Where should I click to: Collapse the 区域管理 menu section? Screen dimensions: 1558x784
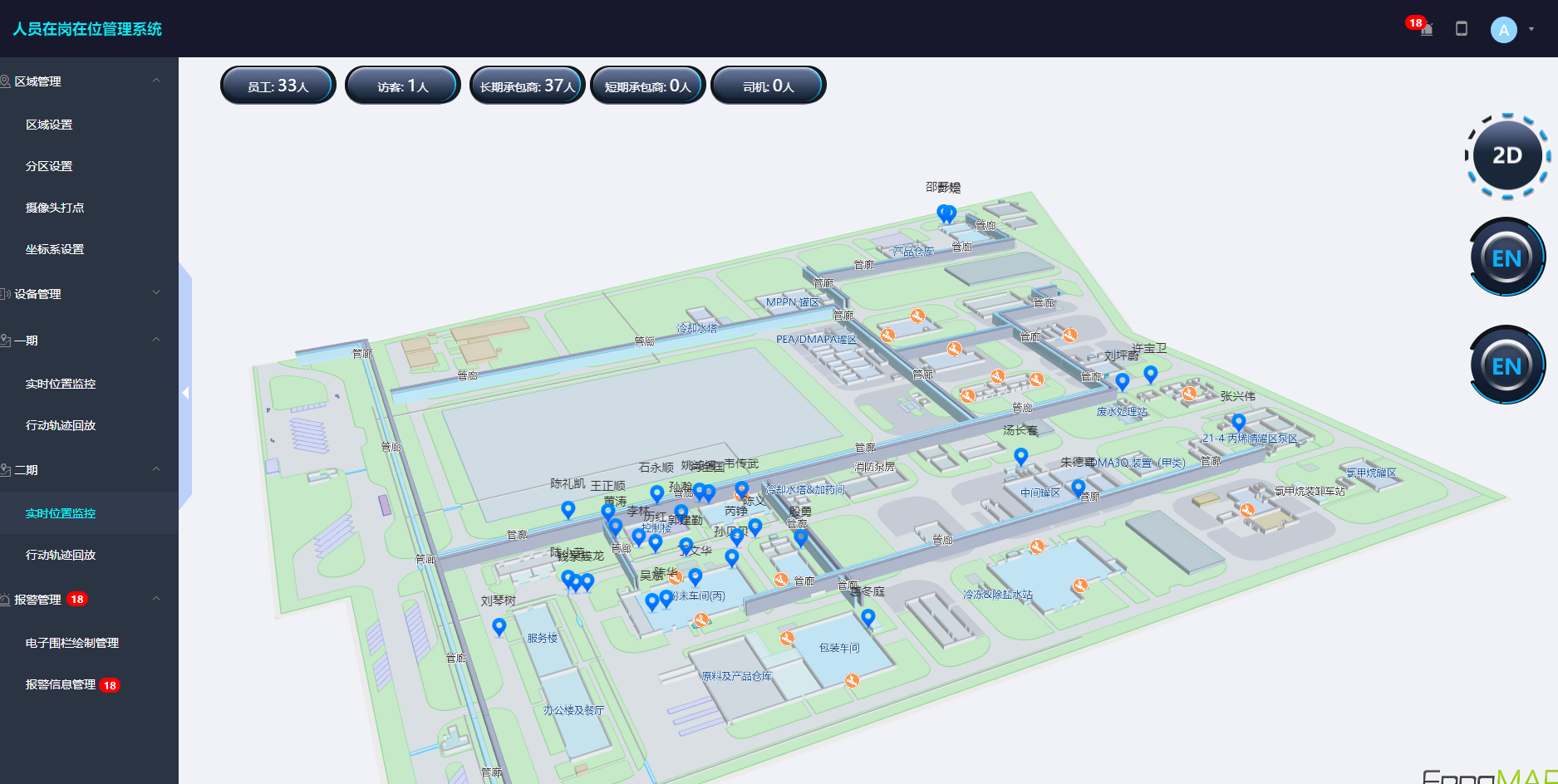pyautogui.click(x=156, y=81)
